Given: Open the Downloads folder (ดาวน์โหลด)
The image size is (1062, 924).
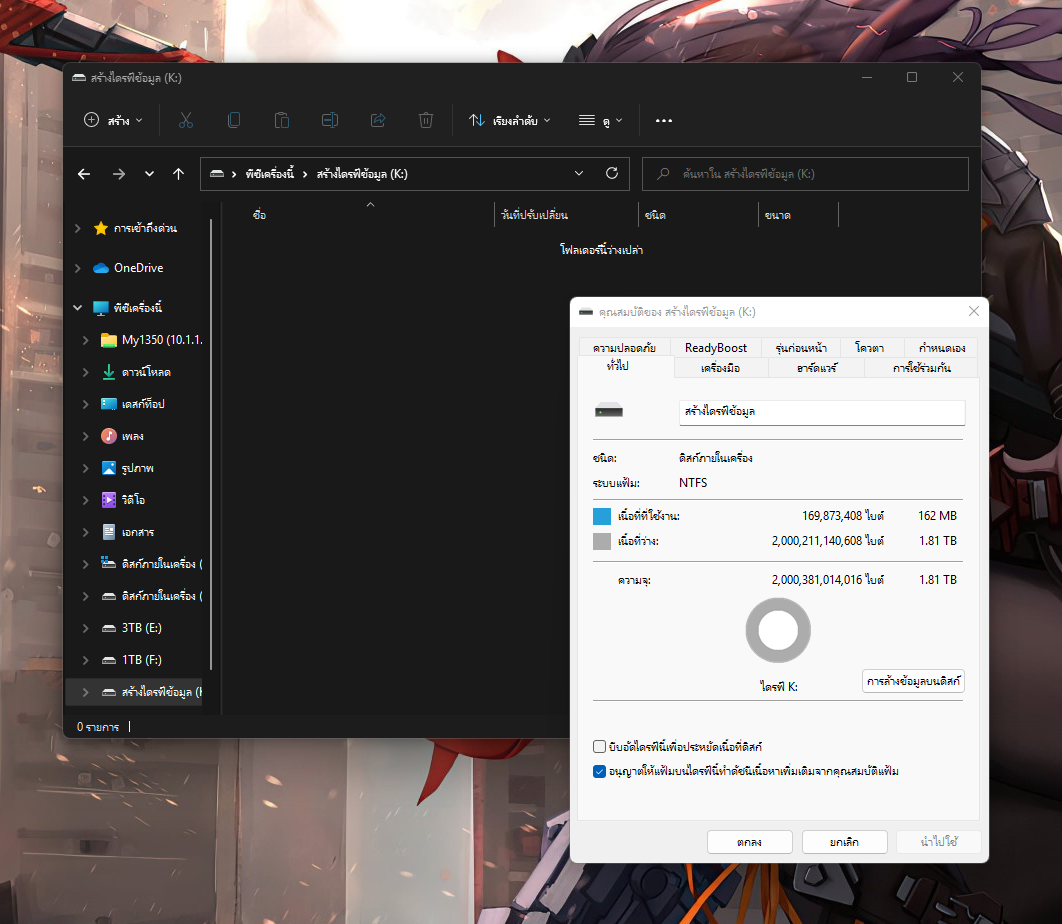Looking at the screenshot, I should point(136,372).
